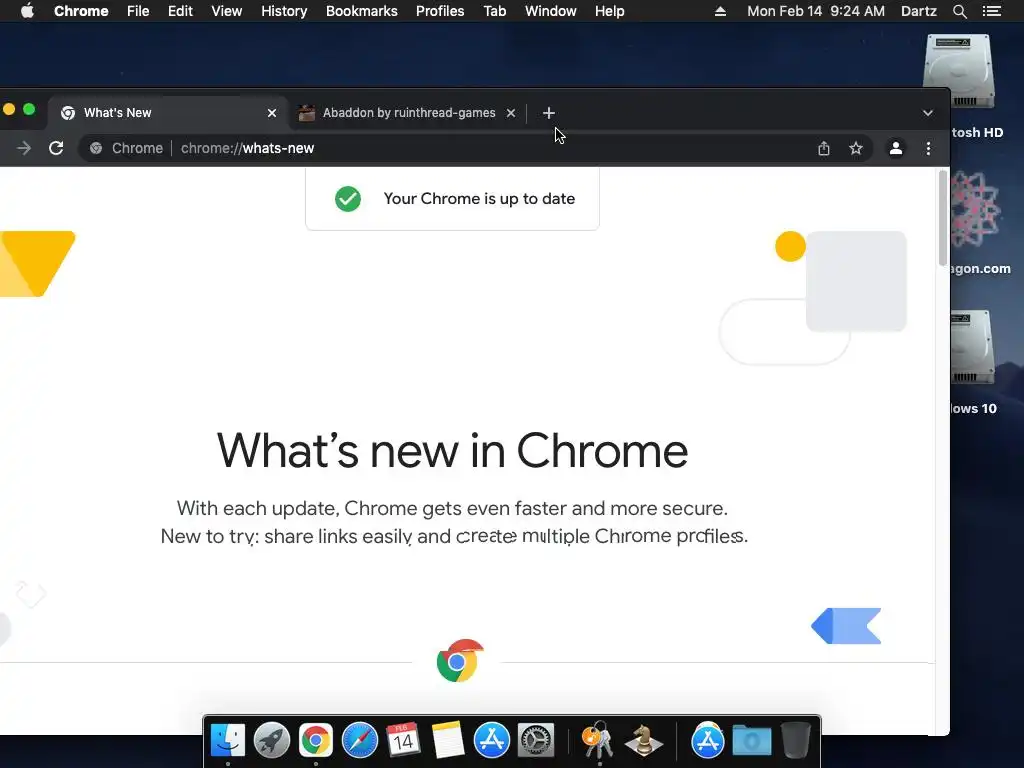1024x768 pixels.
Task: Open Finder from the Dock
Action: (227, 740)
